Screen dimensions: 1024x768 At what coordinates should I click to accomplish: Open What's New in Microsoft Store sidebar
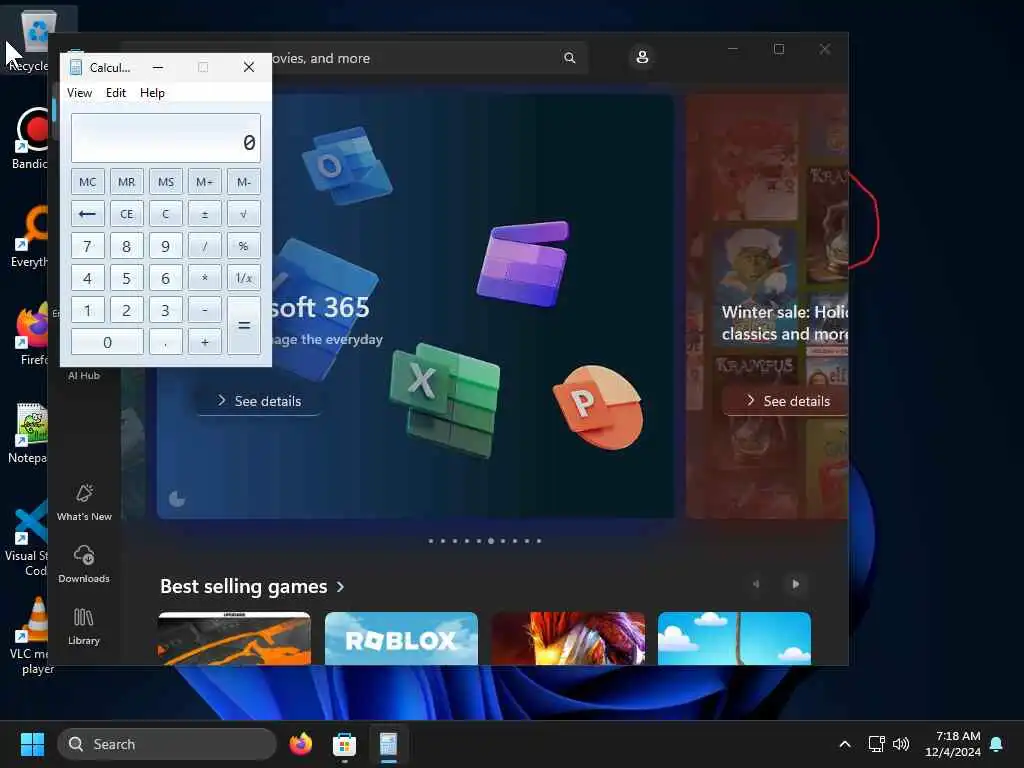(x=84, y=502)
